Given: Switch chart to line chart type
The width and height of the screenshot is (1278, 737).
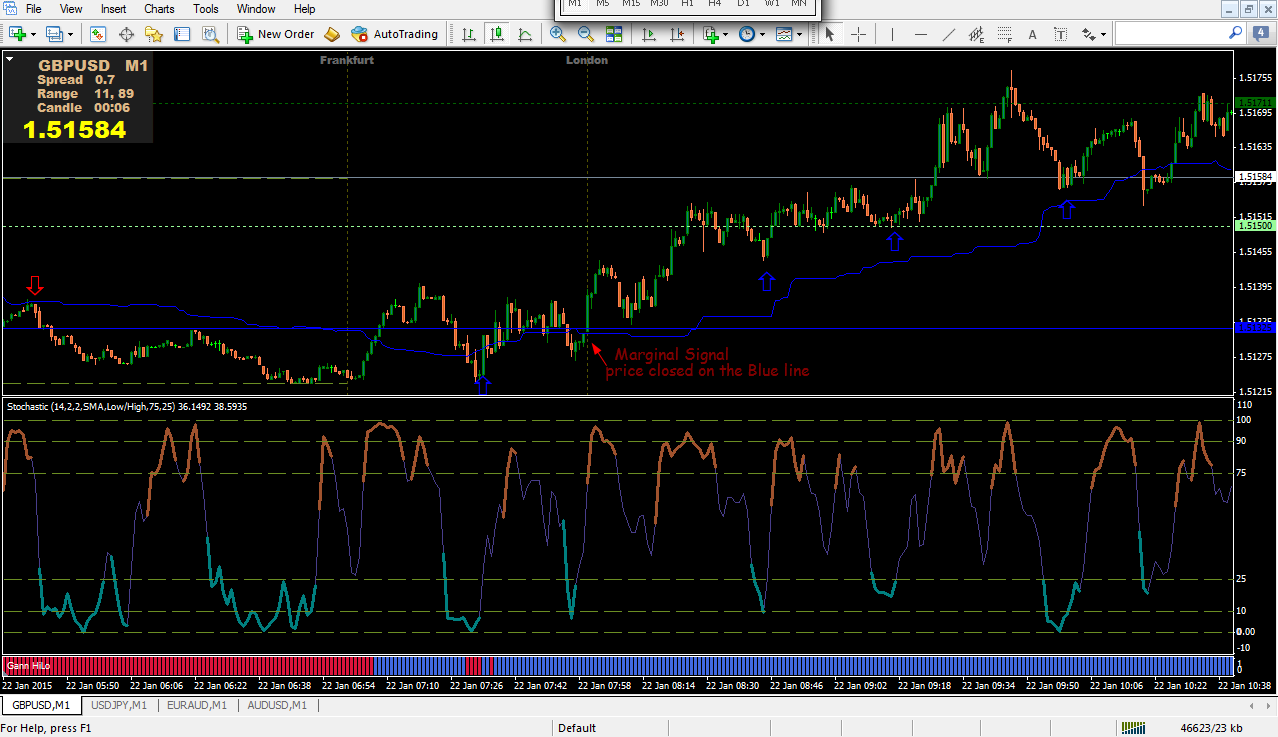Looking at the screenshot, I should click(525, 34).
